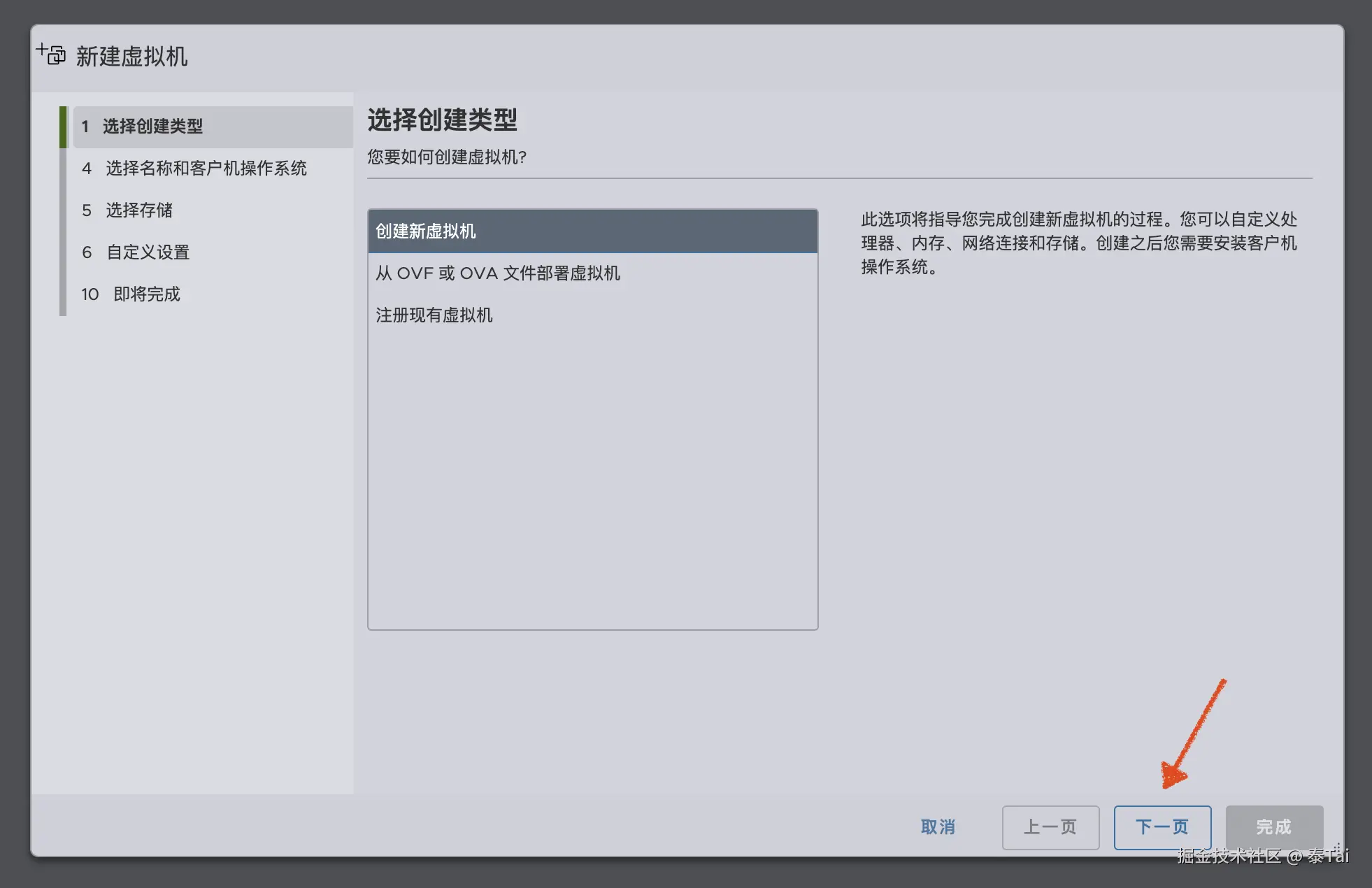Viewport: 1372px width, 888px height.
Task: Click the green progress bar next to the steps
Action: coord(64,126)
